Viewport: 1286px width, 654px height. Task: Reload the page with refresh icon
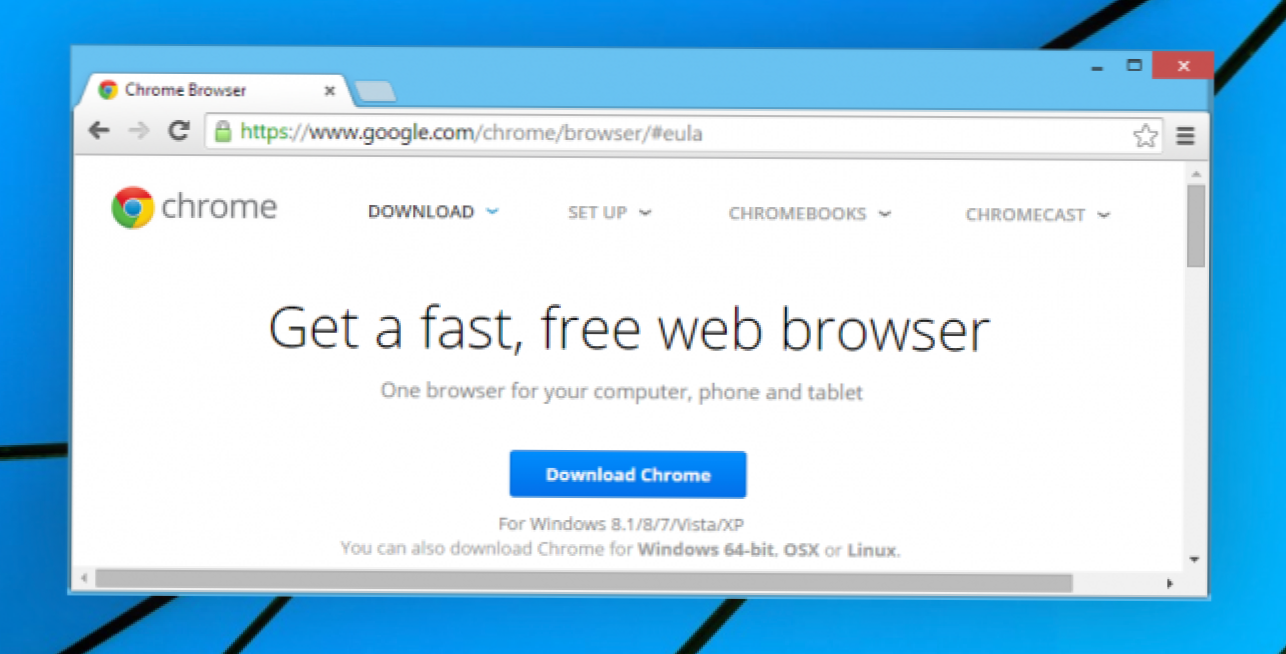(x=179, y=130)
